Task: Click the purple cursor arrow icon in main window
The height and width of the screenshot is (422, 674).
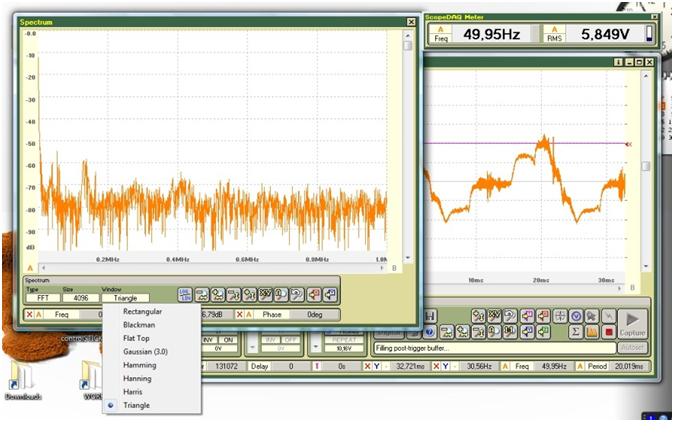Action: (x=527, y=316)
